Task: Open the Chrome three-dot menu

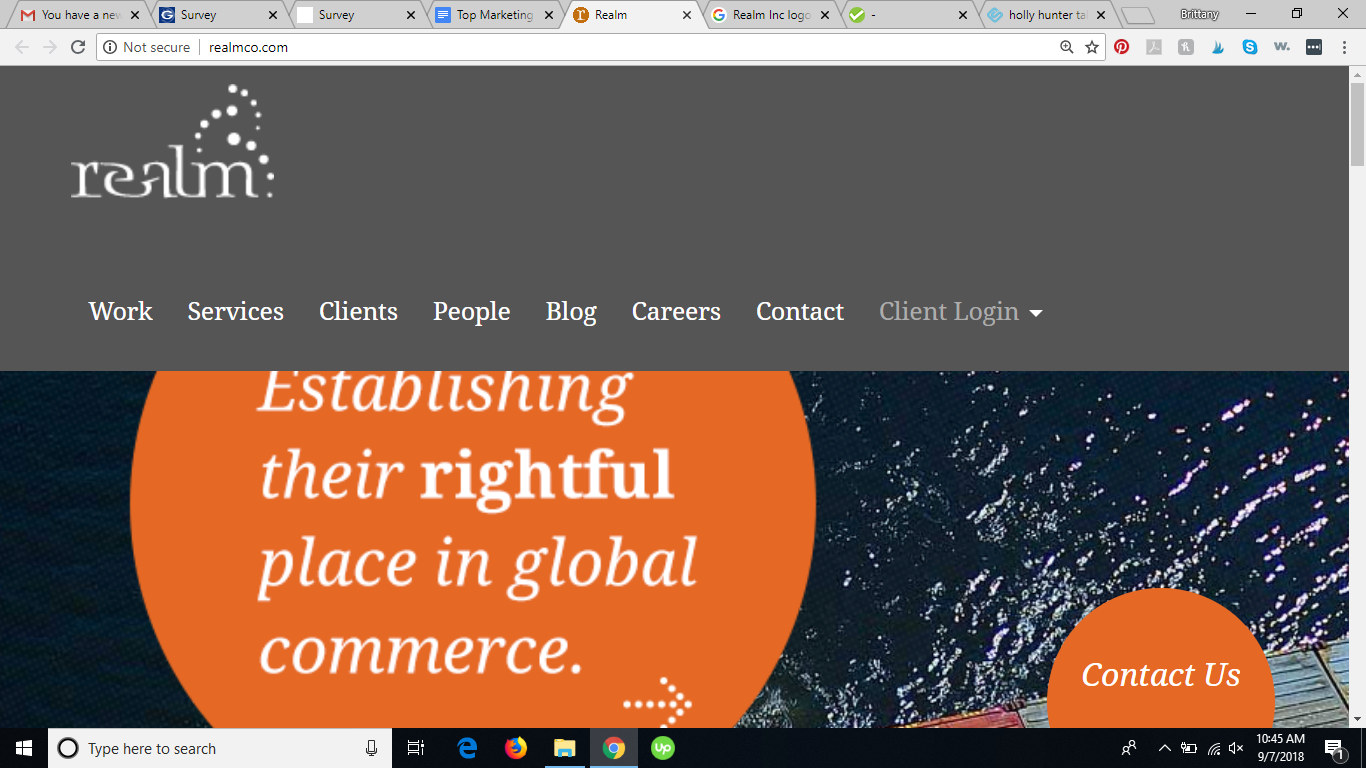Action: (x=1343, y=47)
